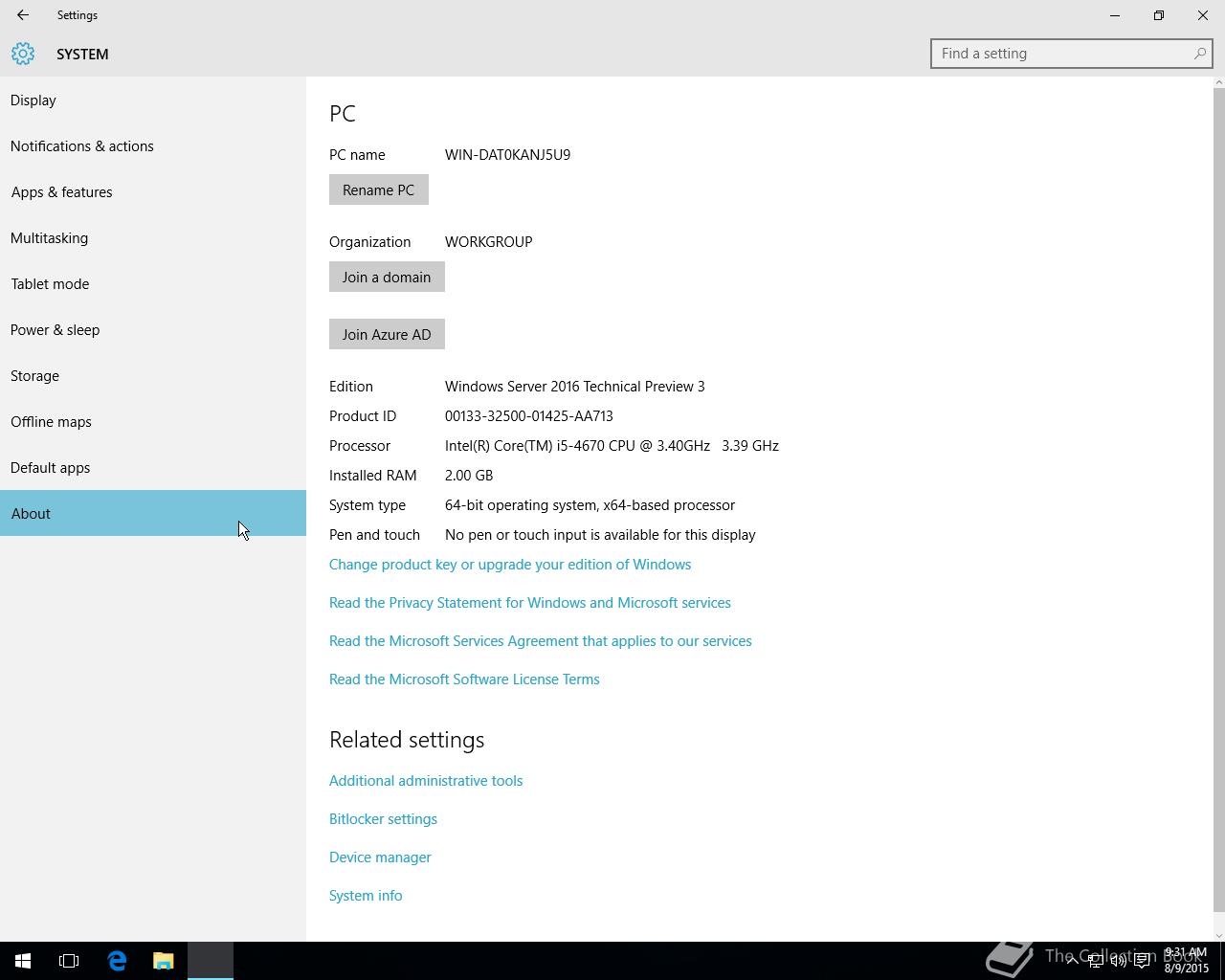Select the No pen or touch input text
The height and width of the screenshot is (980, 1225).
pos(600,535)
